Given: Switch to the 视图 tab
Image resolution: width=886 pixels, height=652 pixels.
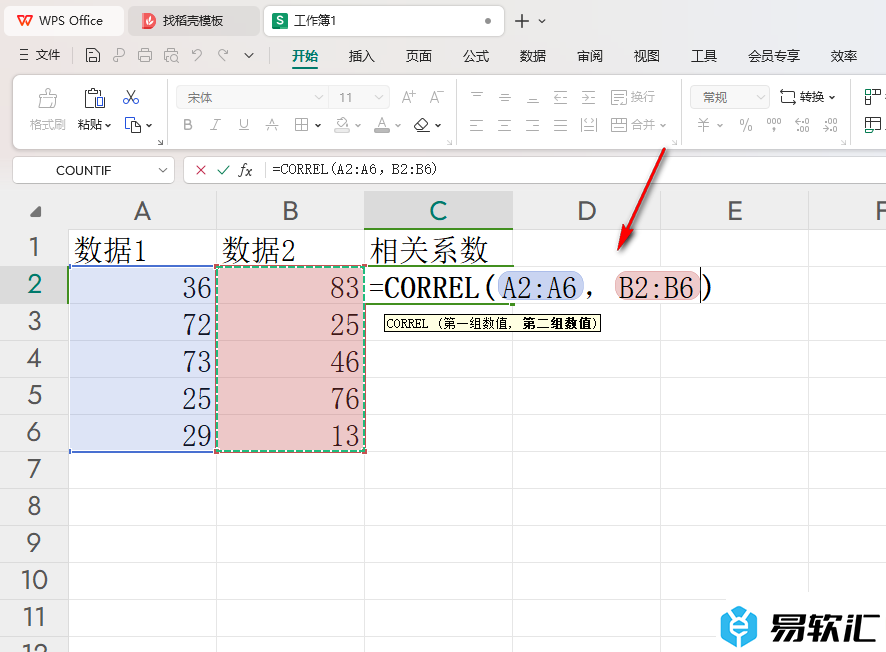Looking at the screenshot, I should [646, 56].
